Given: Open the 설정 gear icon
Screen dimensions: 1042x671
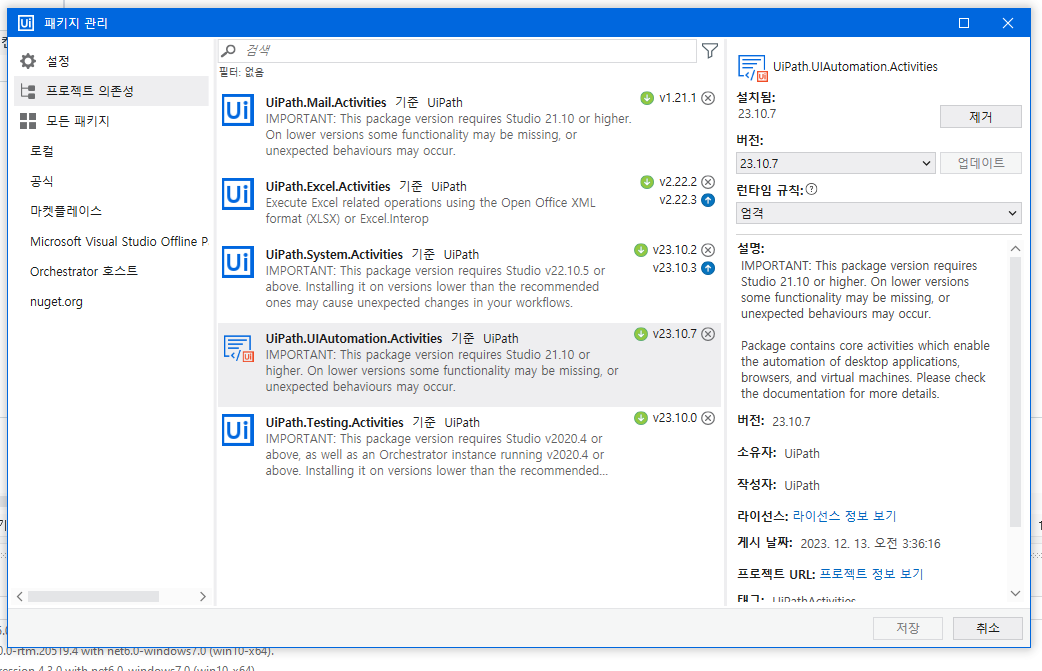Looking at the screenshot, I should (x=28, y=61).
